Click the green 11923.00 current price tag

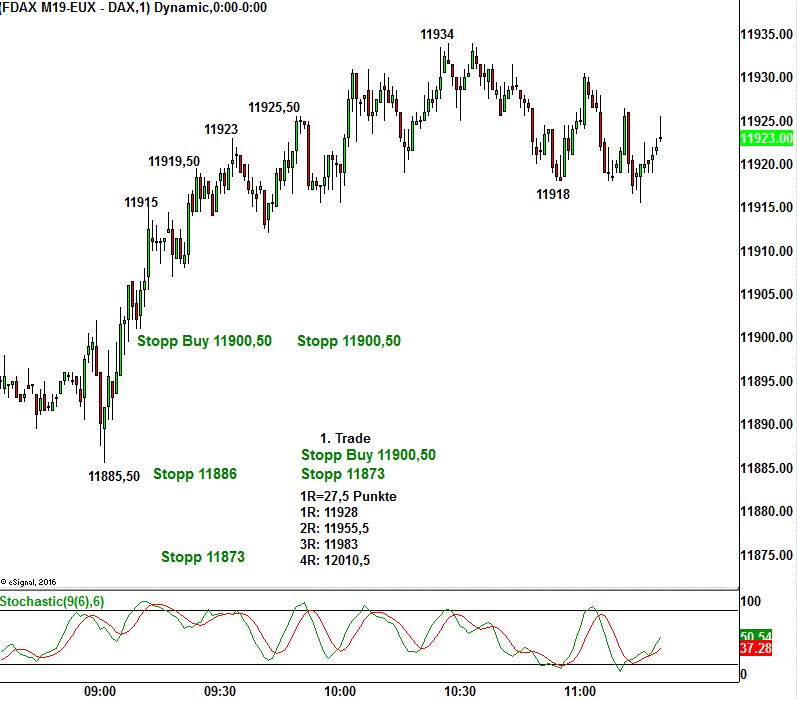click(766, 139)
